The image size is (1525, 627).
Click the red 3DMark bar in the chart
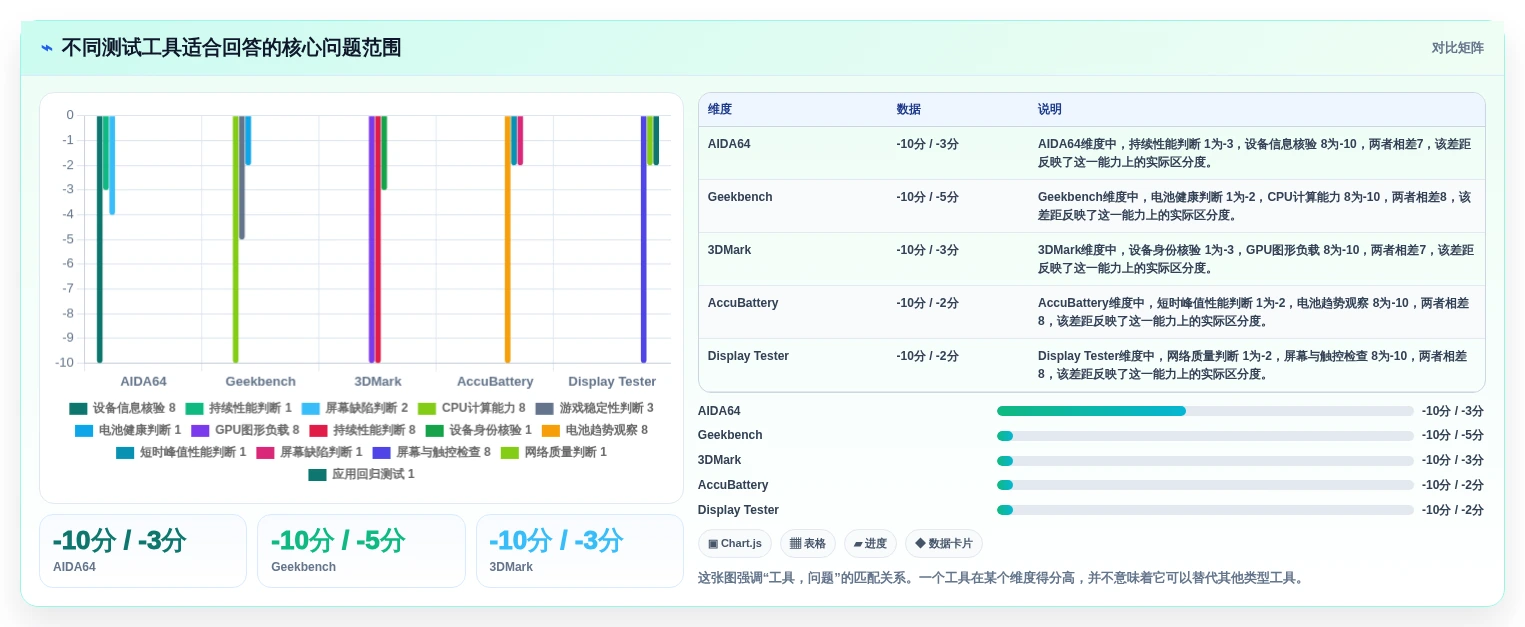(378, 238)
